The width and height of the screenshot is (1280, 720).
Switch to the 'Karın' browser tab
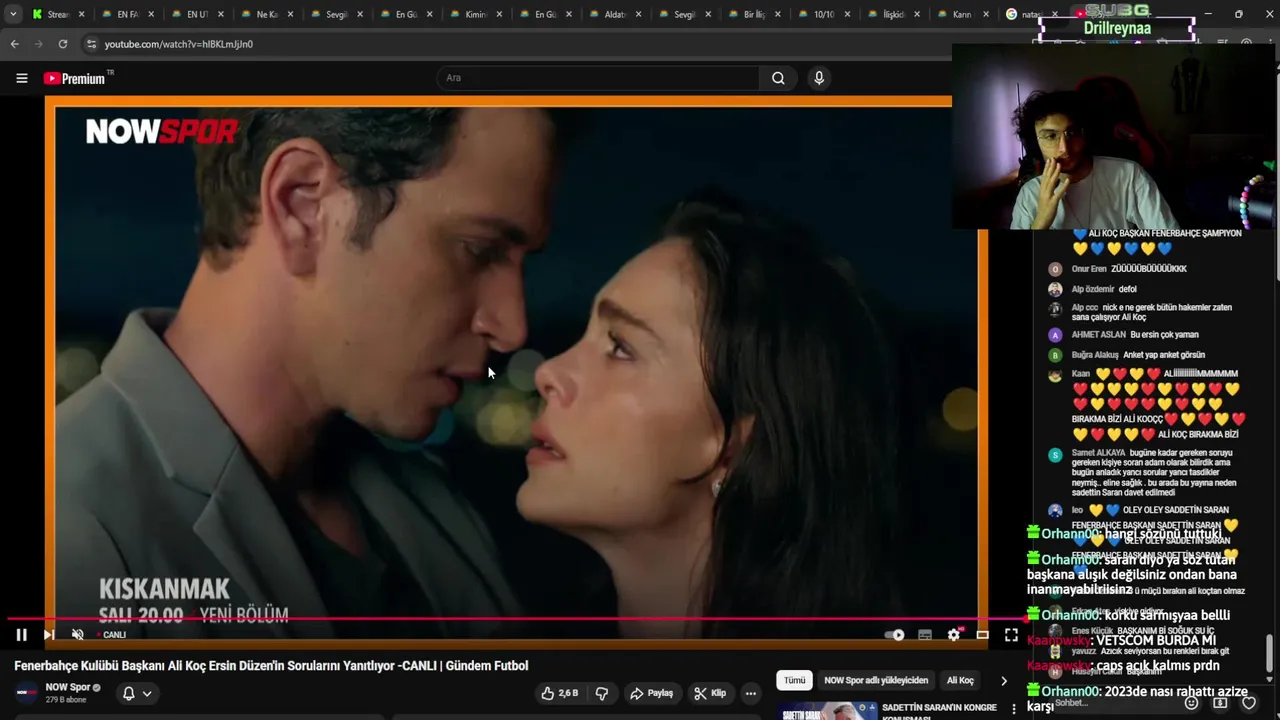coord(962,14)
